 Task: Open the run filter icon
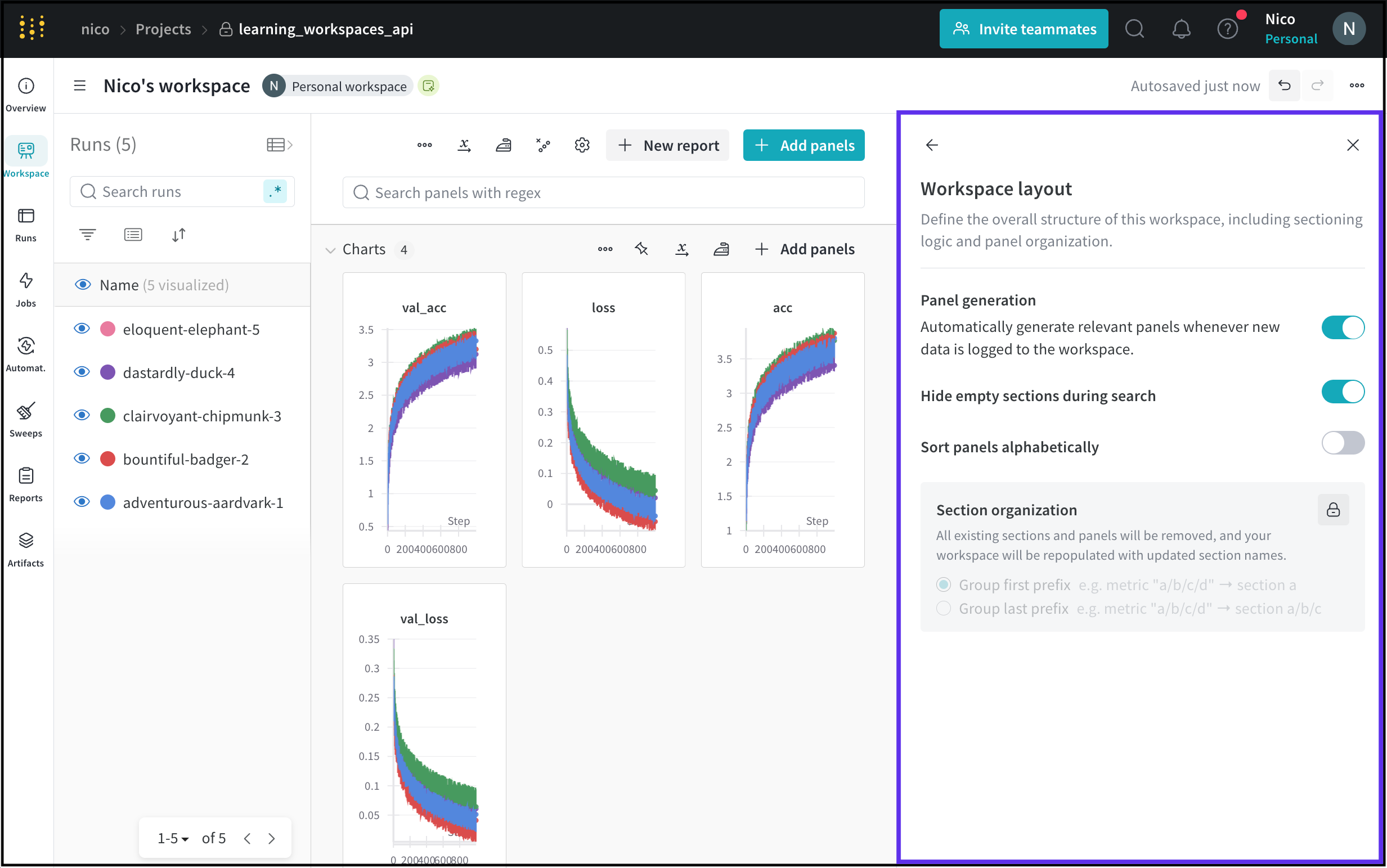pos(87,235)
